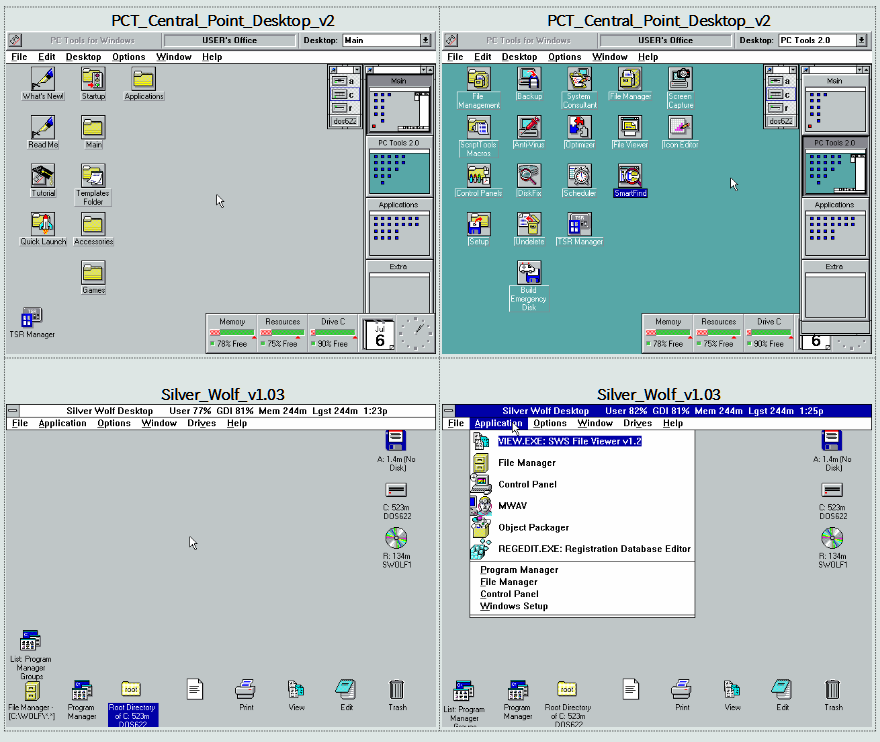The width and height of the screenshot is (880, 742).
Task: Open the File Management icon
Action: tap(478, 88)
